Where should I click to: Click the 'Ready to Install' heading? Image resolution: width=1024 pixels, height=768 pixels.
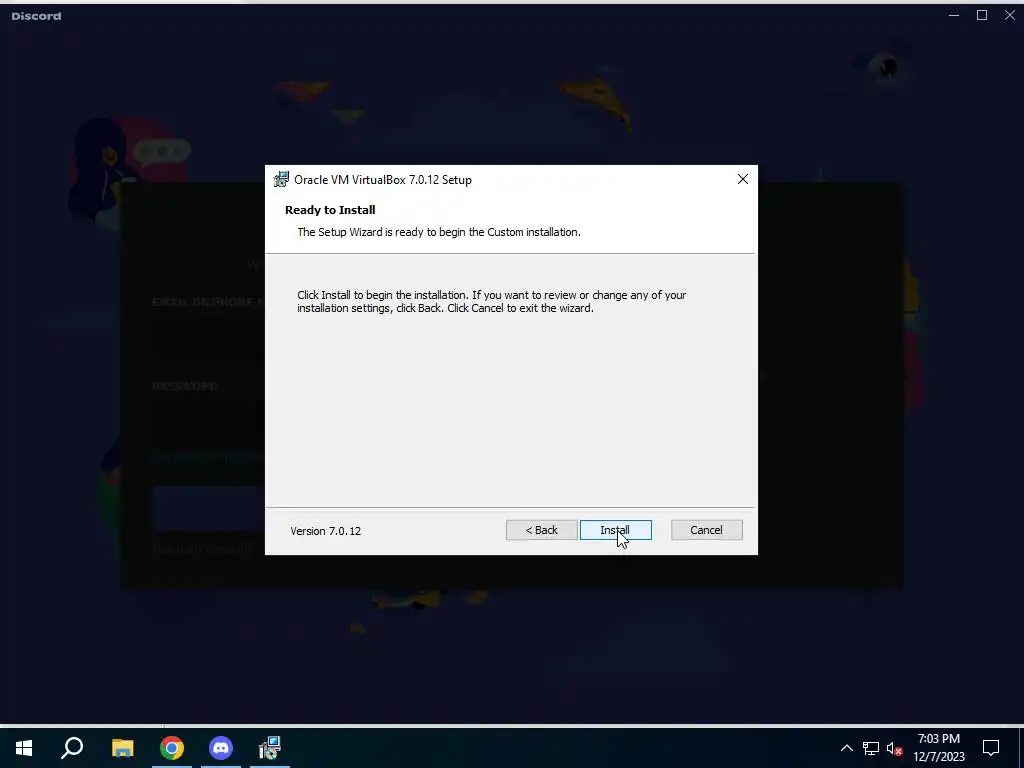pos(330,210)
